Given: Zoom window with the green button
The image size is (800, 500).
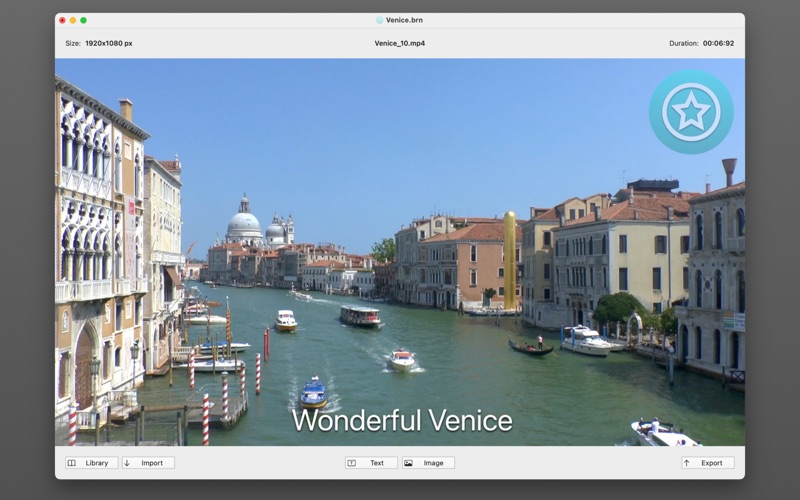Looking at the screenshot, I should coord(83,20).
